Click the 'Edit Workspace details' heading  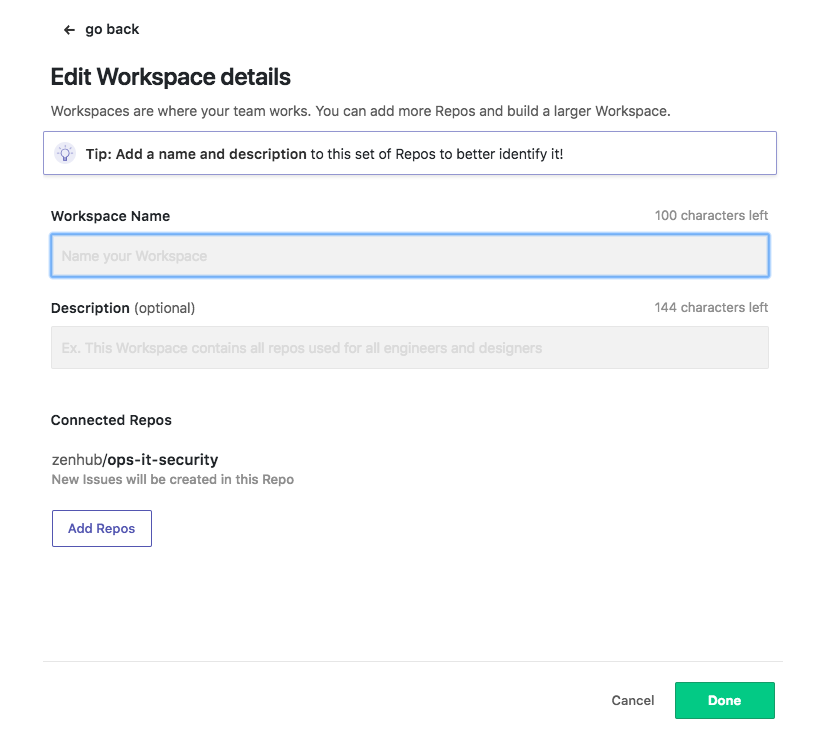[170, 77]
